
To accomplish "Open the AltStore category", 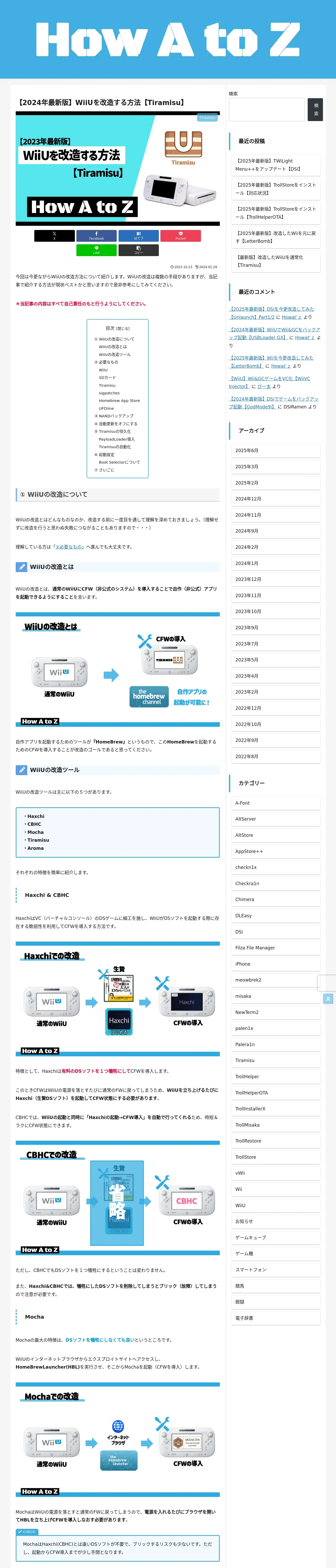I will [x=276, y=835].
